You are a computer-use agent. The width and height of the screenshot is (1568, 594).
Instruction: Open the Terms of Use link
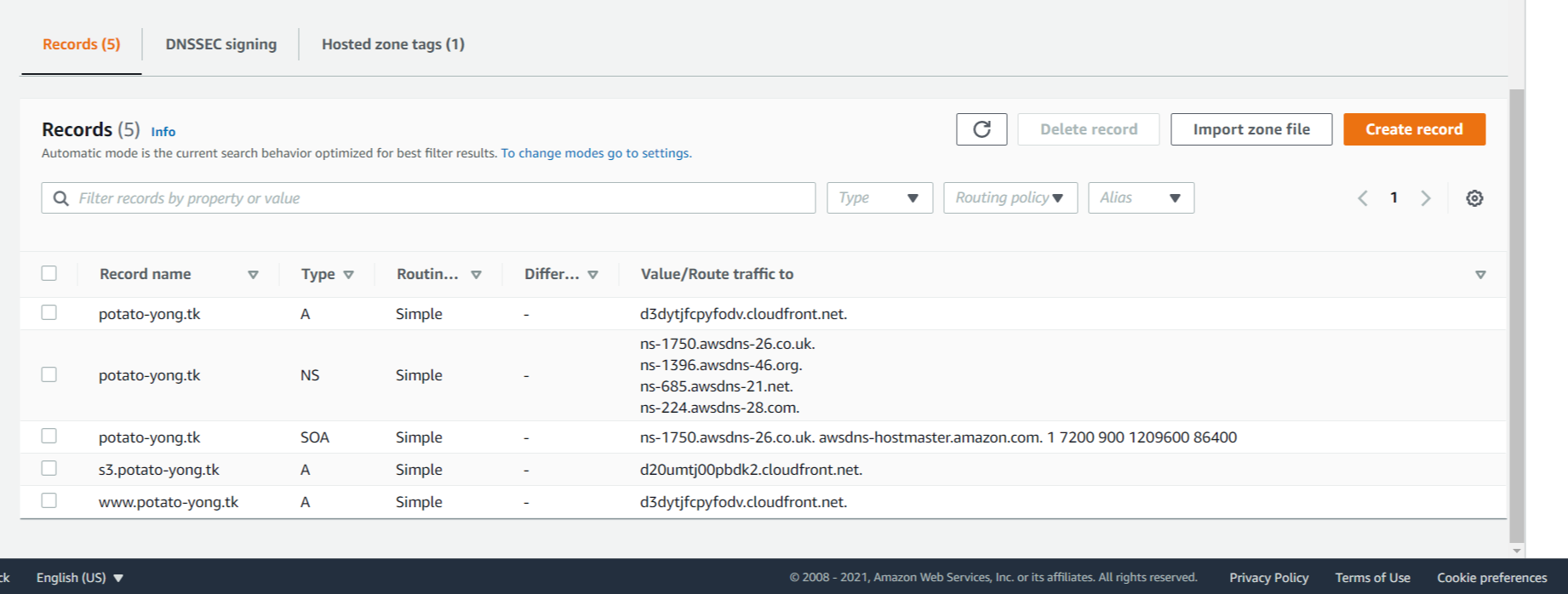tap(1372, 578)
